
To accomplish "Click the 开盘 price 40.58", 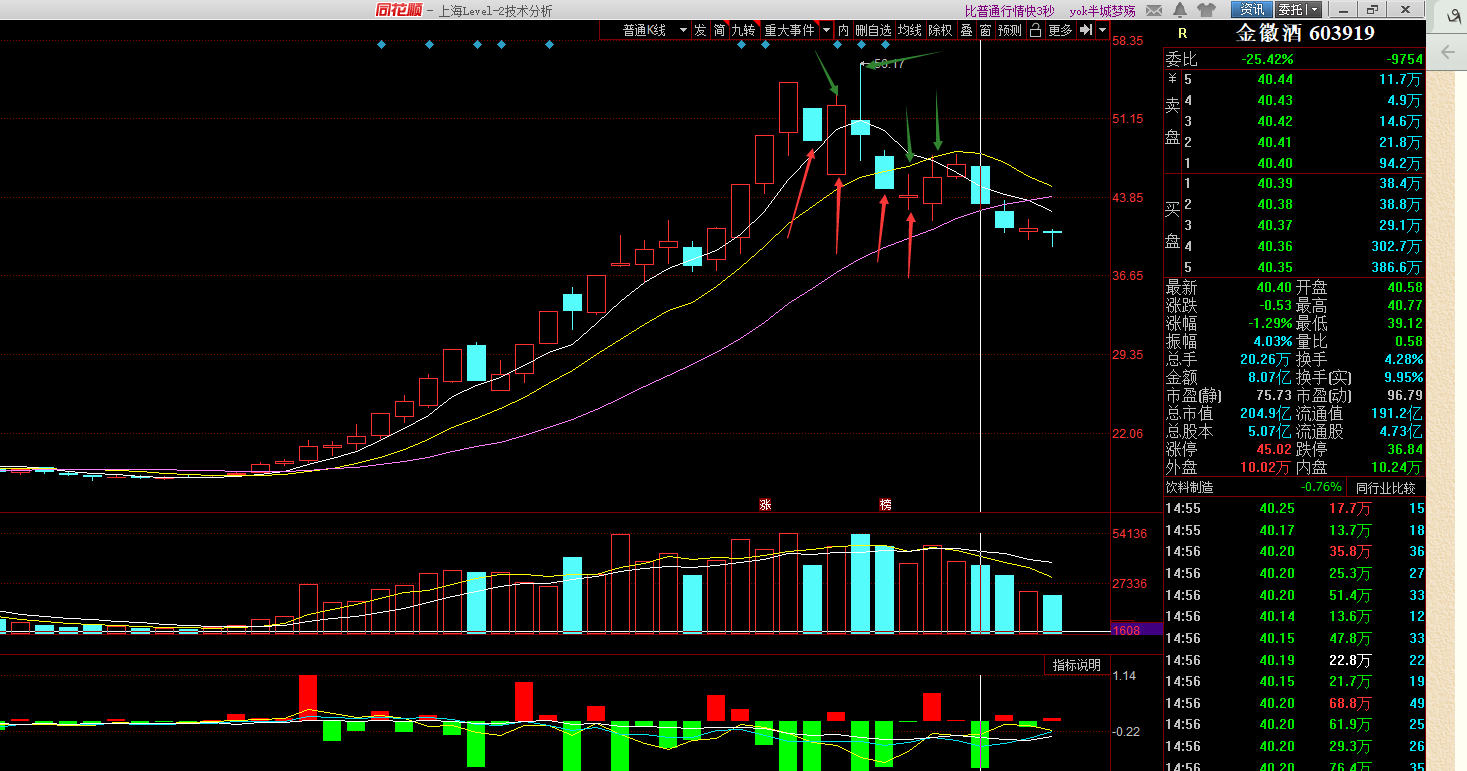I will pos(1404,288).
